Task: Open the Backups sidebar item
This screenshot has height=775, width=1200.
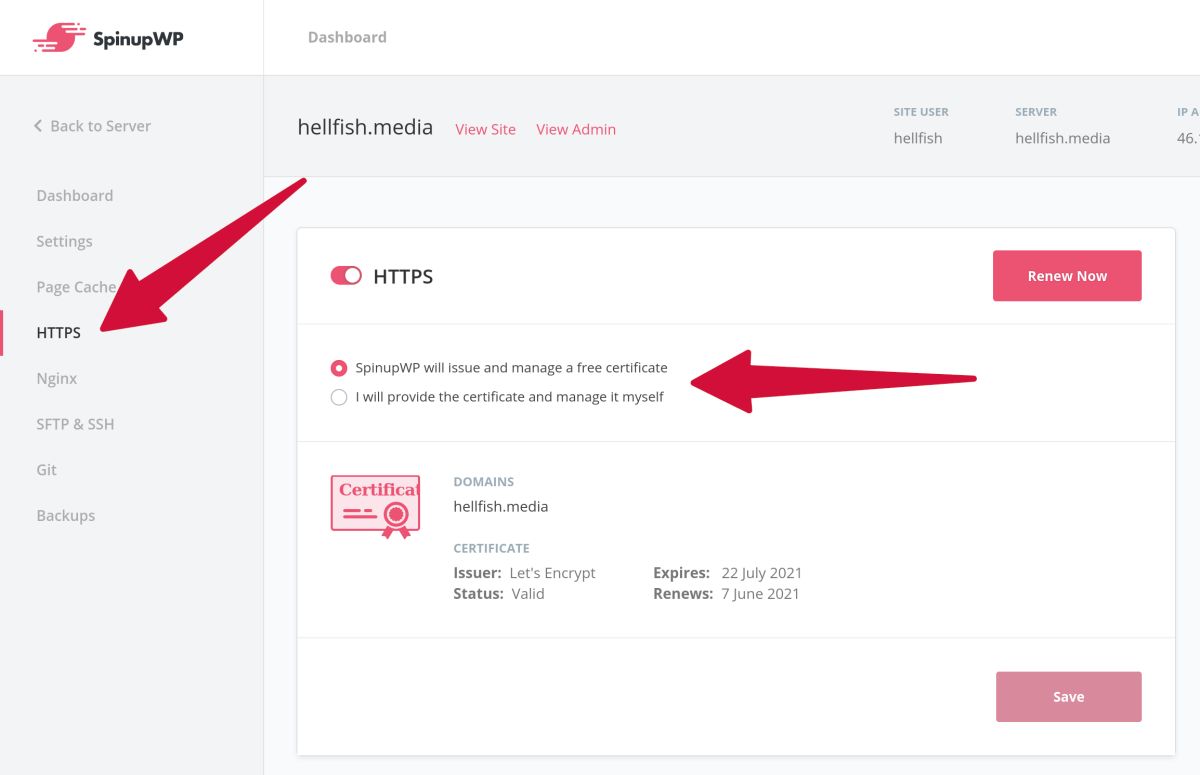Action: [x=66, y=516]
